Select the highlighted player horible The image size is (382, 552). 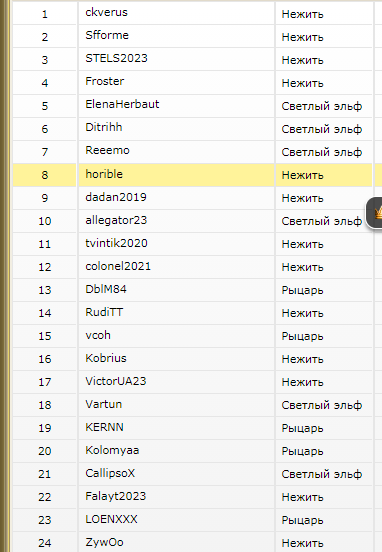pyautogui.click(x=104, y=174)
